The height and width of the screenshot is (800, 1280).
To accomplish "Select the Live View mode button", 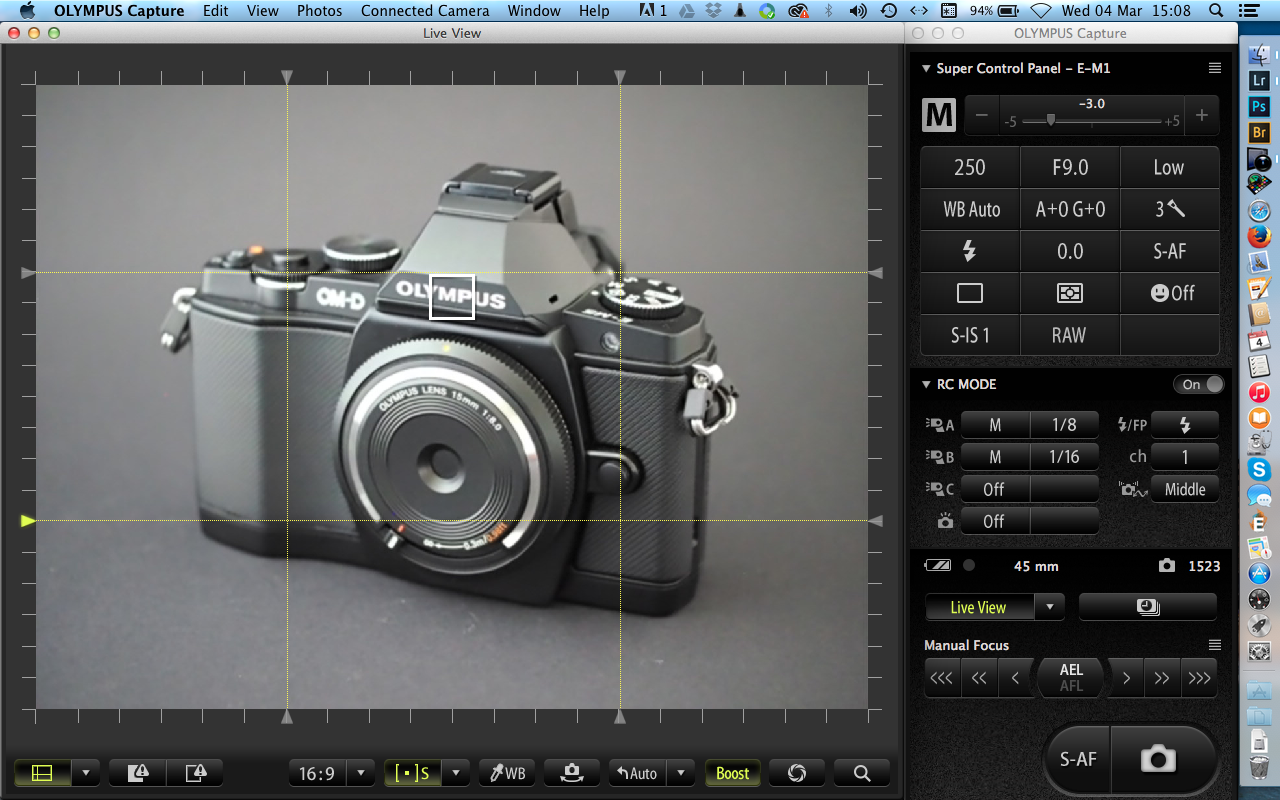I will (979, 607).
